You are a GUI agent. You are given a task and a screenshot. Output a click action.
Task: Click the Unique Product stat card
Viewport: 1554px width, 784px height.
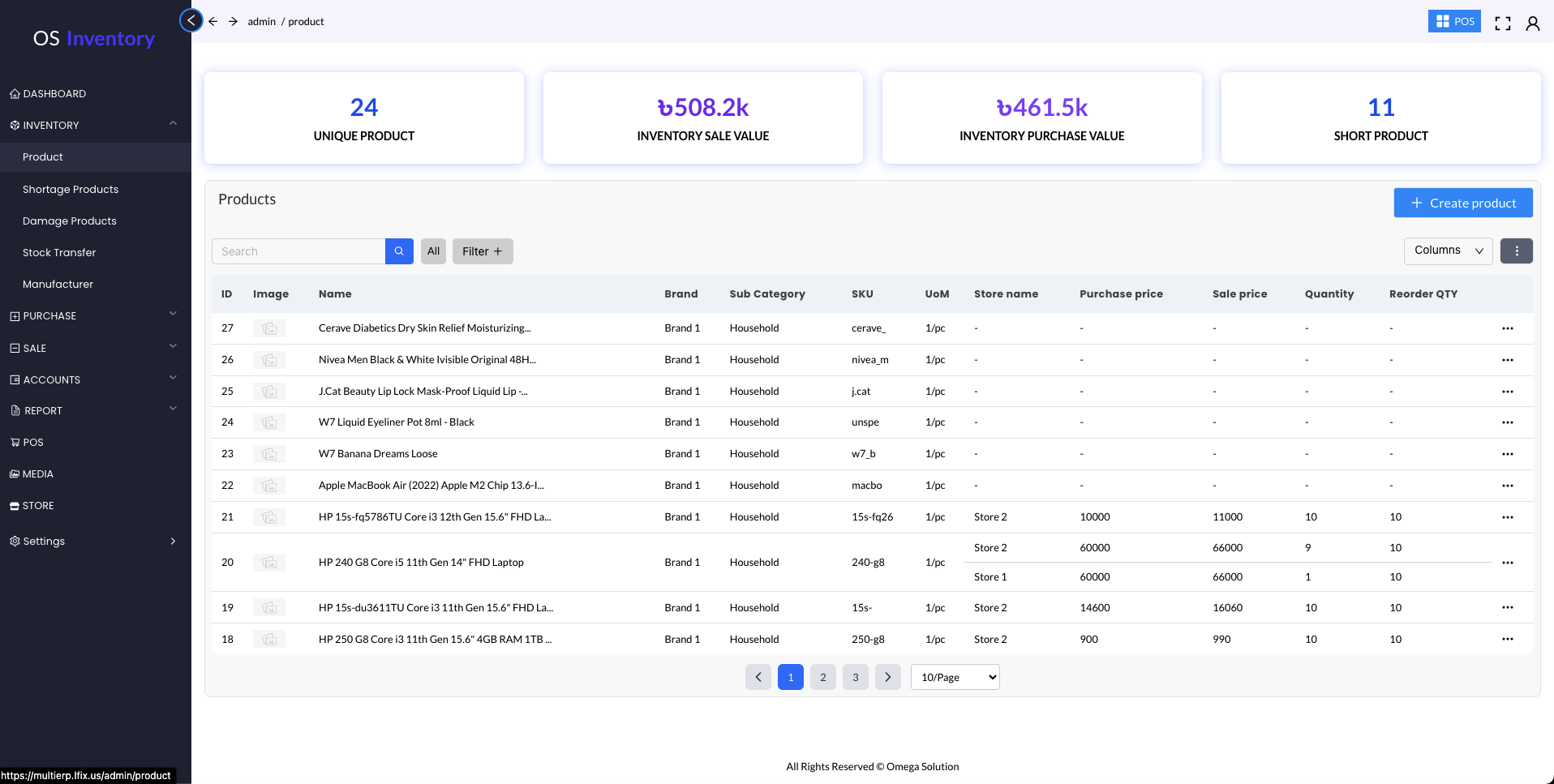[364, 118]
